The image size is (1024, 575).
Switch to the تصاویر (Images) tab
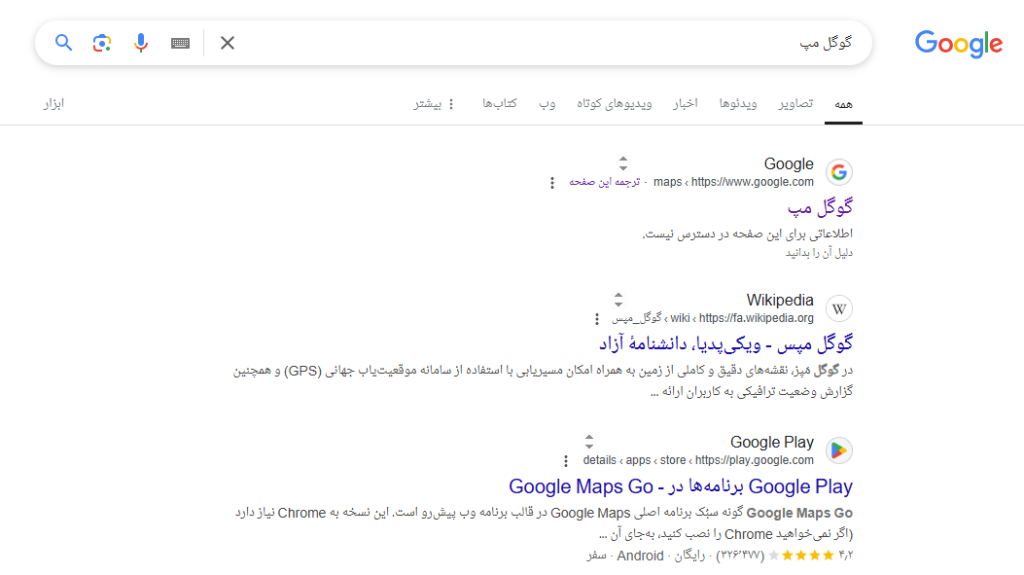click(x=795, y=103)
